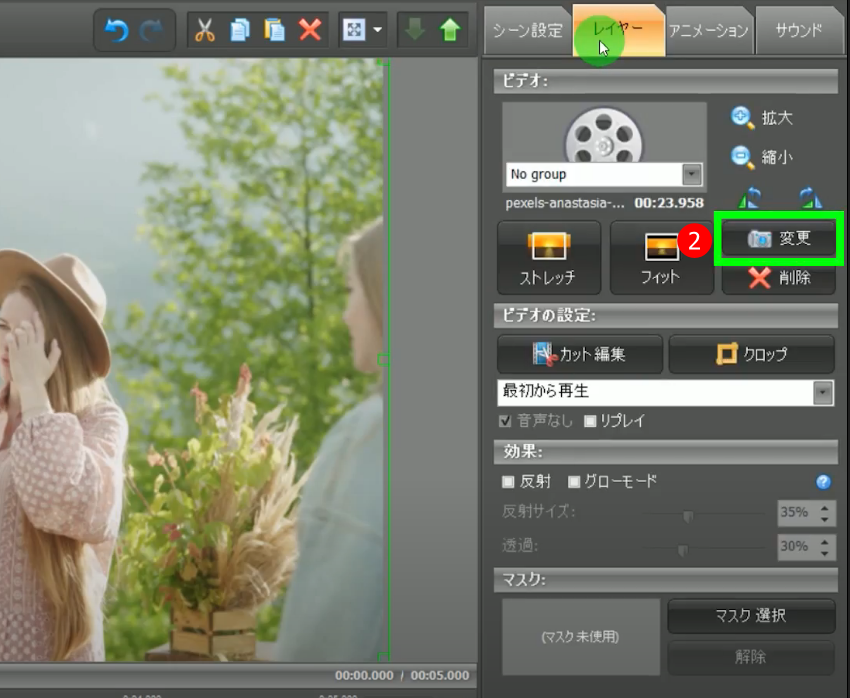Open the No group dropdown
The image size is (850, 698).
pyautogui.click(x=691, y=175)
